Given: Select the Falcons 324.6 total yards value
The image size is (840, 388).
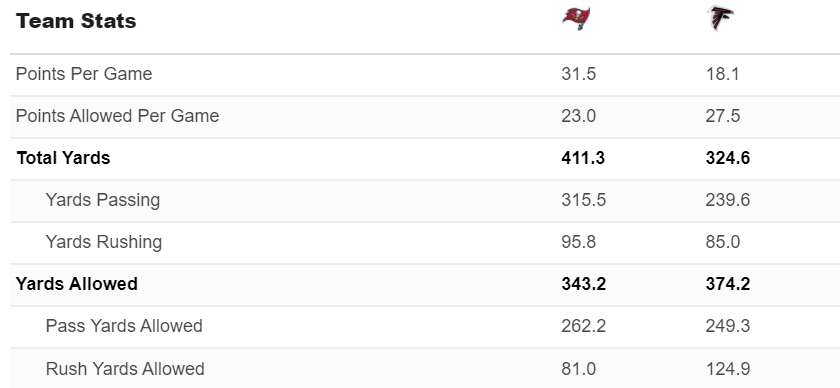Looking at the screenshot, I should pyautogui.click(x=728, y=158).
